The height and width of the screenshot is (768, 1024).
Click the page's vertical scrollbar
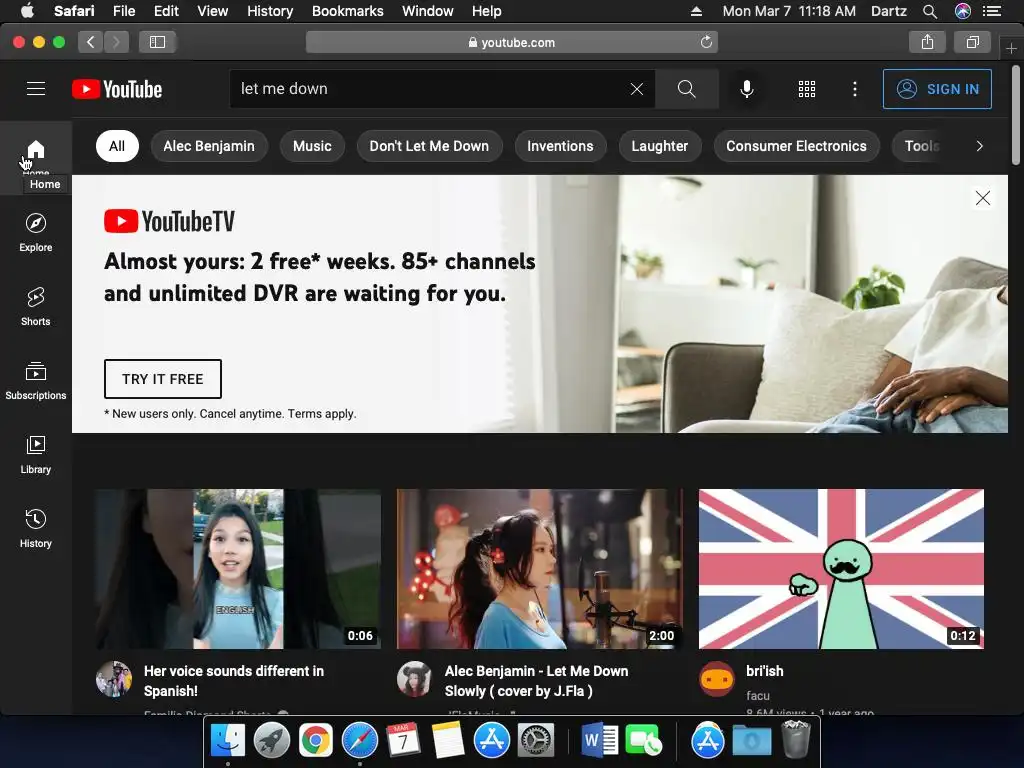click(1016, 115)
